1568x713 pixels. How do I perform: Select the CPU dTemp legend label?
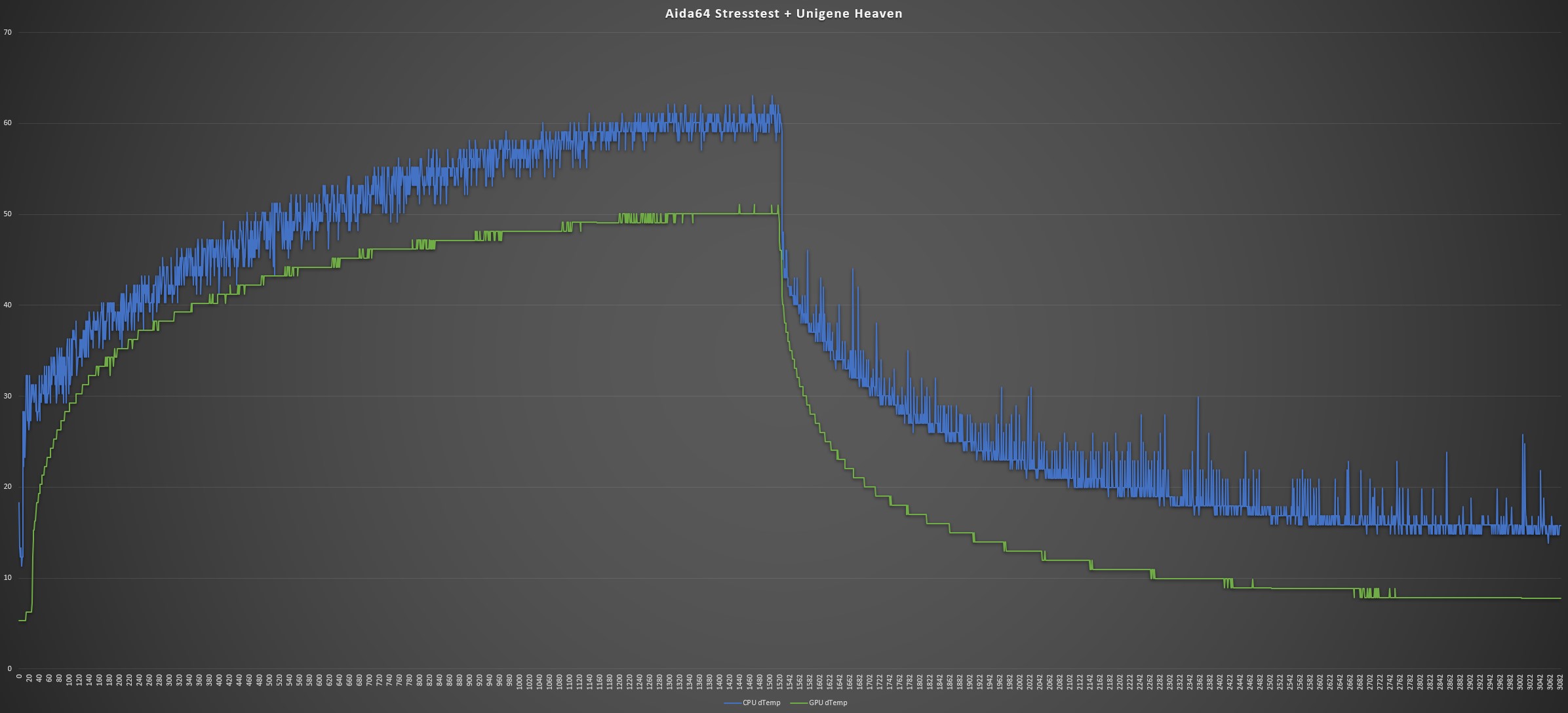coord(761,703)
